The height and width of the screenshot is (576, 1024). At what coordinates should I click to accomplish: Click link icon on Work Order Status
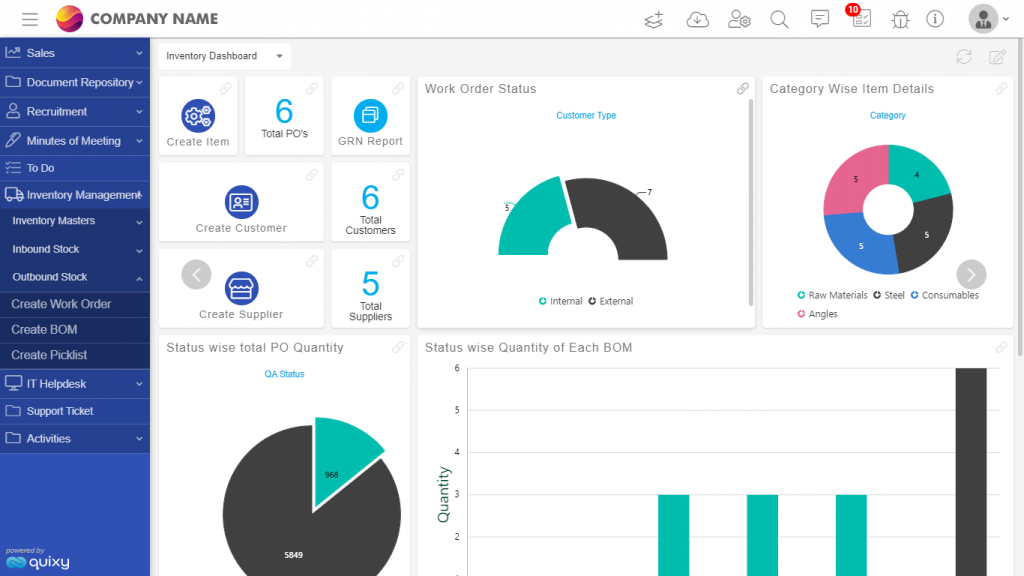(x=743, y=89)
